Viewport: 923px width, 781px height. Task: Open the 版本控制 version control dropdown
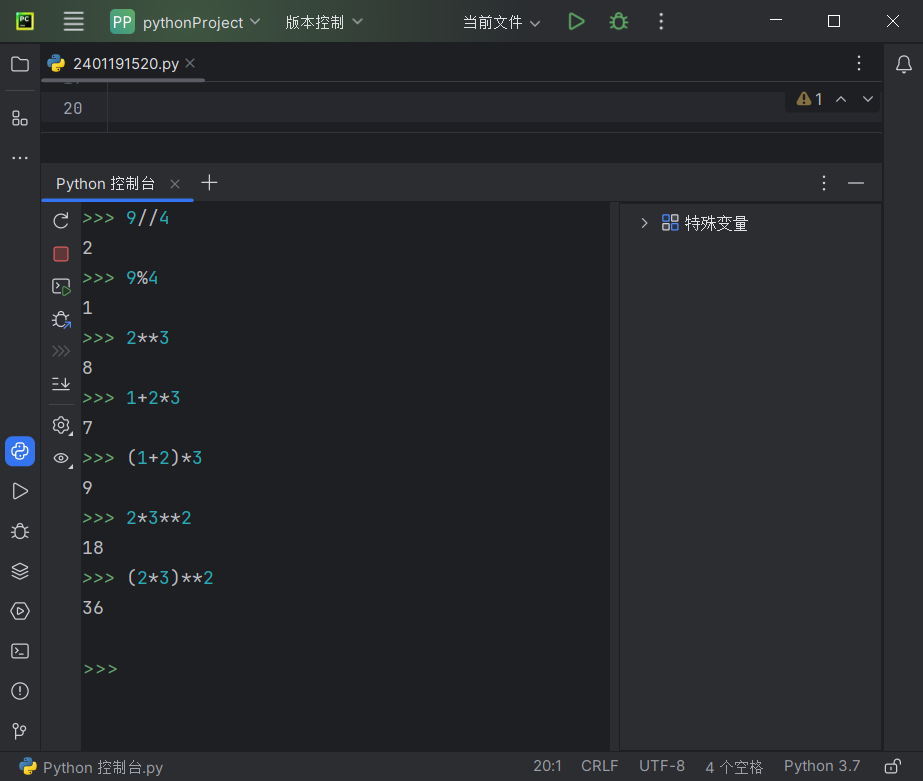(324, 22)
